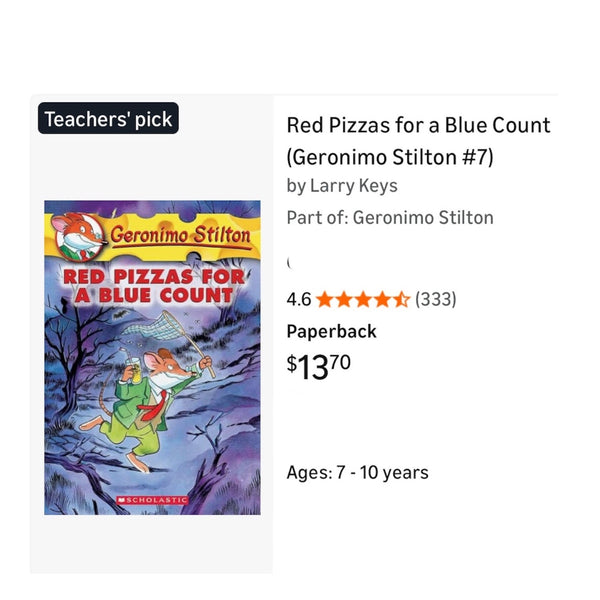This screenshot has width=600, height=600.
Task: Click the first orange rating star
Action: tap(325, 299)
